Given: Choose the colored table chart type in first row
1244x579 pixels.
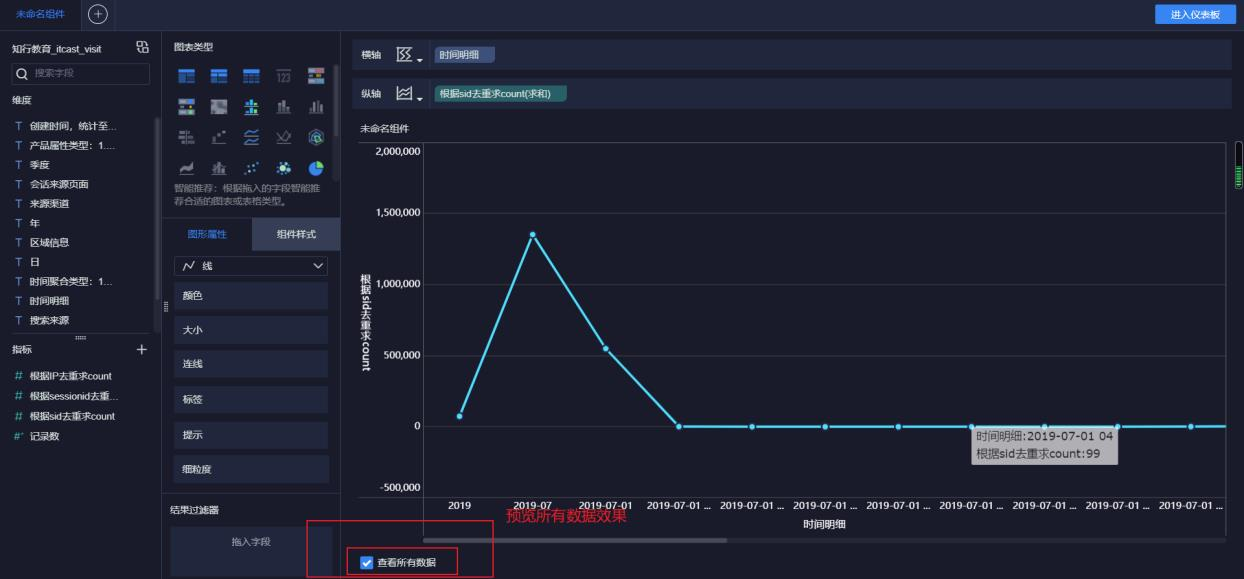Looking at the screenshot, I should tap(316, 76).
